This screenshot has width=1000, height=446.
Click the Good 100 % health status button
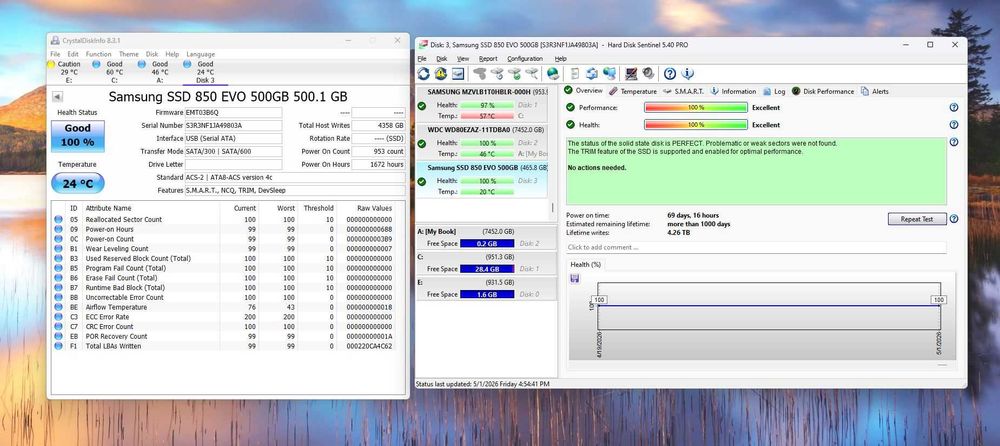pyautogui.click(x=78, y=136)
